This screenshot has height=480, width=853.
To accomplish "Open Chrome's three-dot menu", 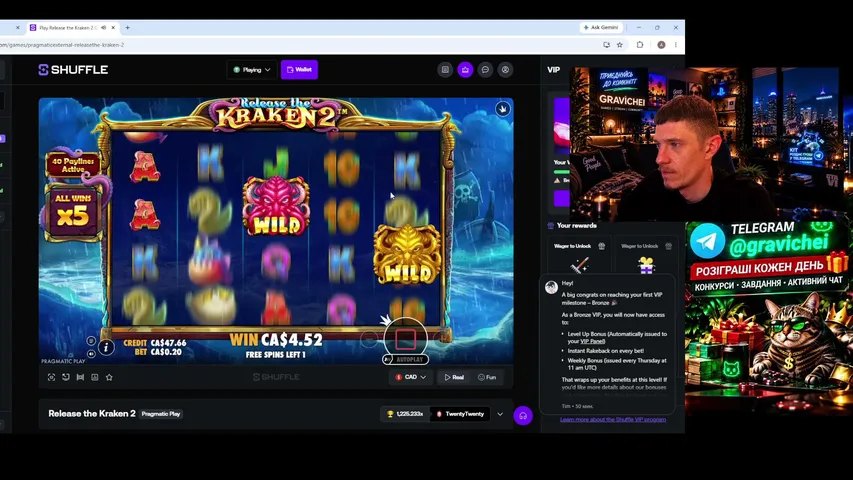I will click(676, 45).
